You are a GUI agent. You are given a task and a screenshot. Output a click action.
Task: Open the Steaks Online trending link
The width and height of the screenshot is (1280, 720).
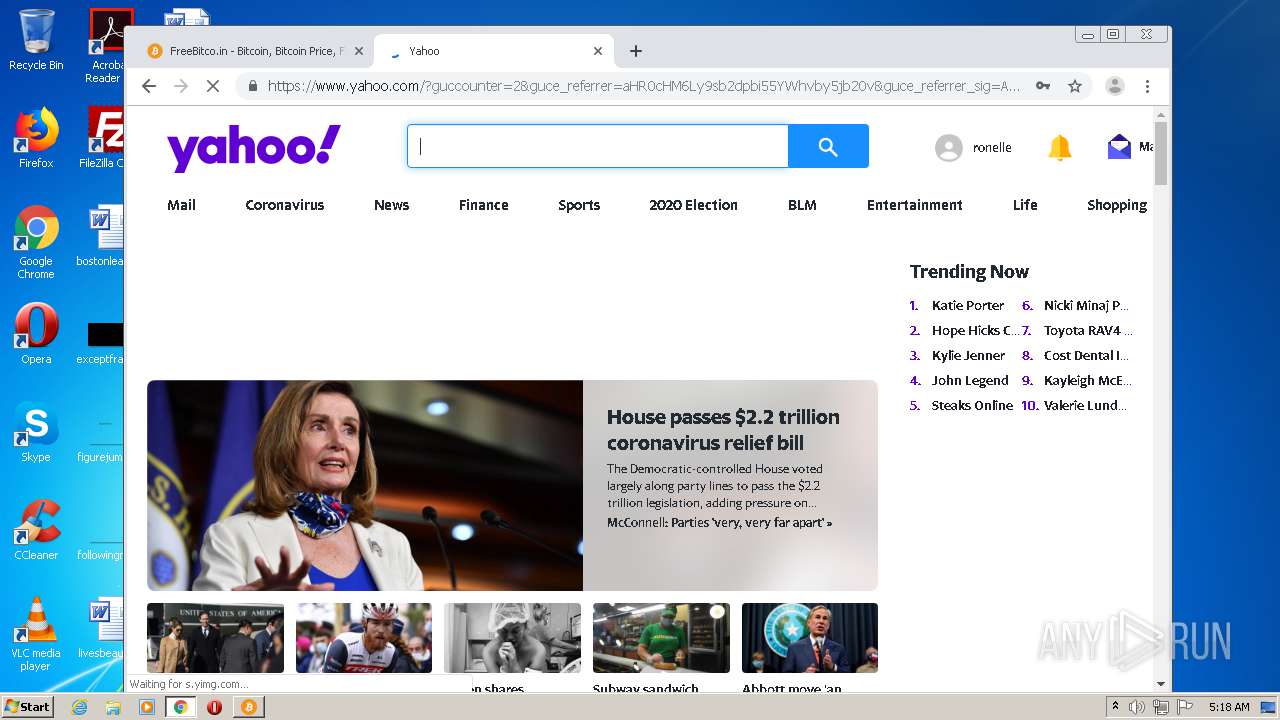point(972,406)
